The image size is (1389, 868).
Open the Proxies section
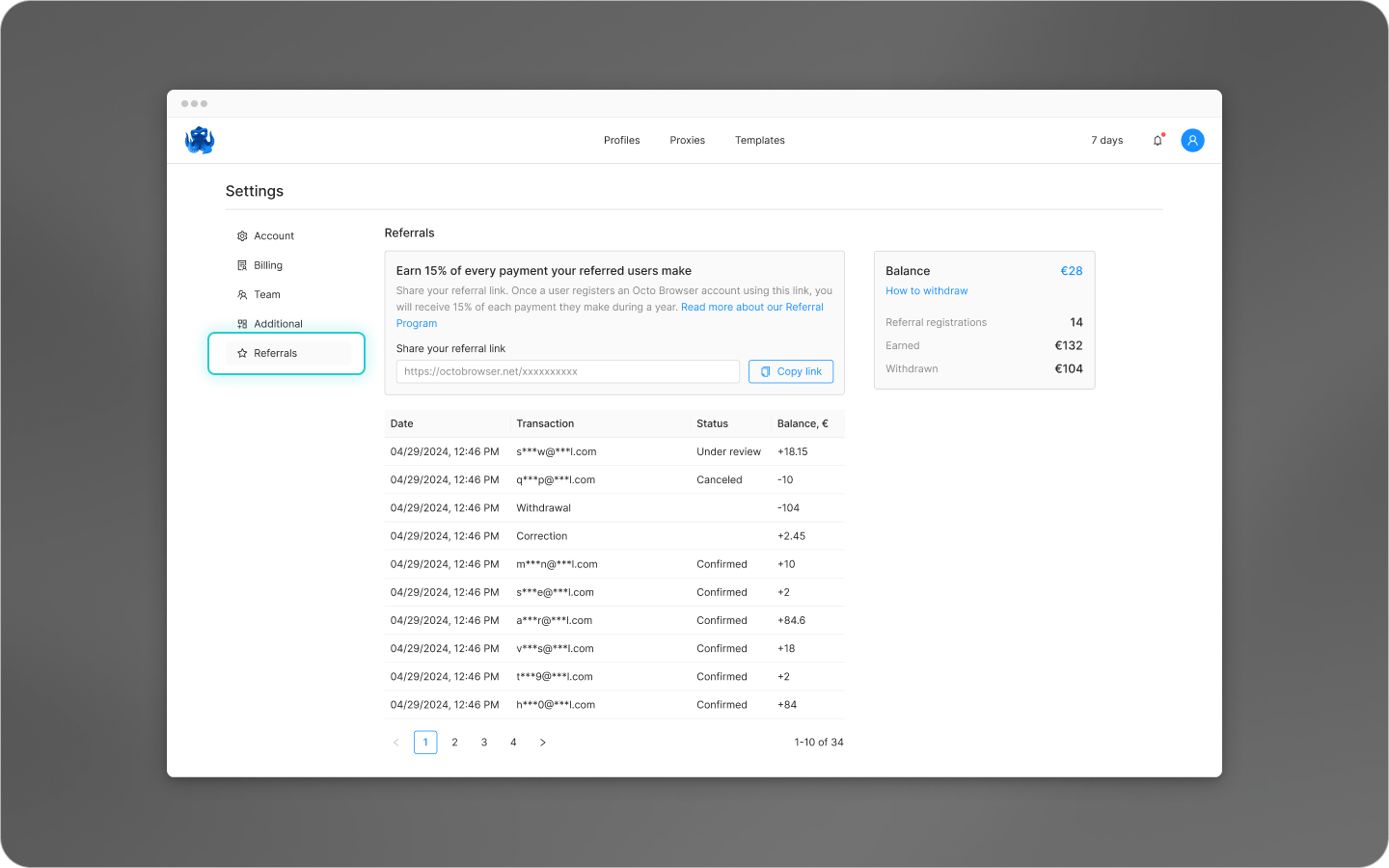(687, 140)
